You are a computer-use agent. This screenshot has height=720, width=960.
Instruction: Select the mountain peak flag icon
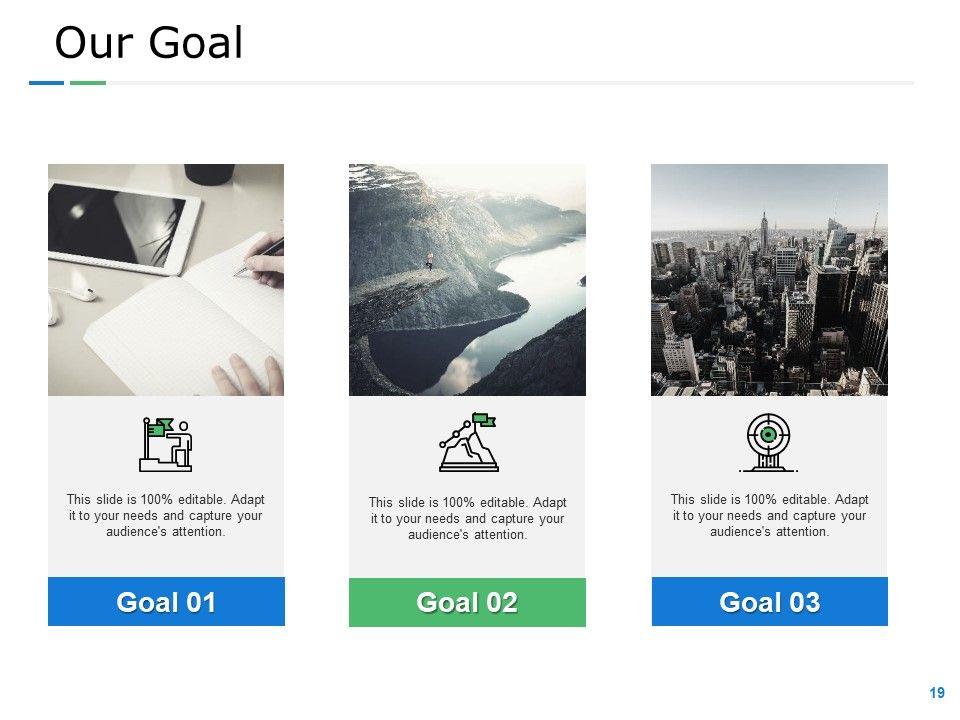(x=468, y=442)
